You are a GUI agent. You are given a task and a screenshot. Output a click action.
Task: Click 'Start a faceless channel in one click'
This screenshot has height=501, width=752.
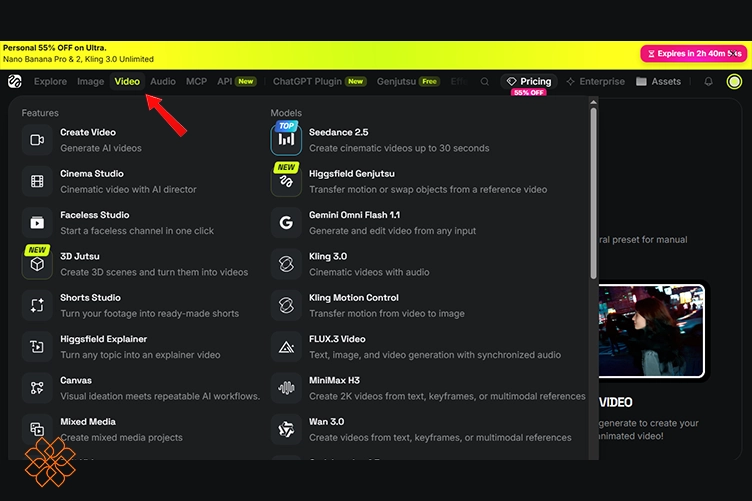pos(137,231)
